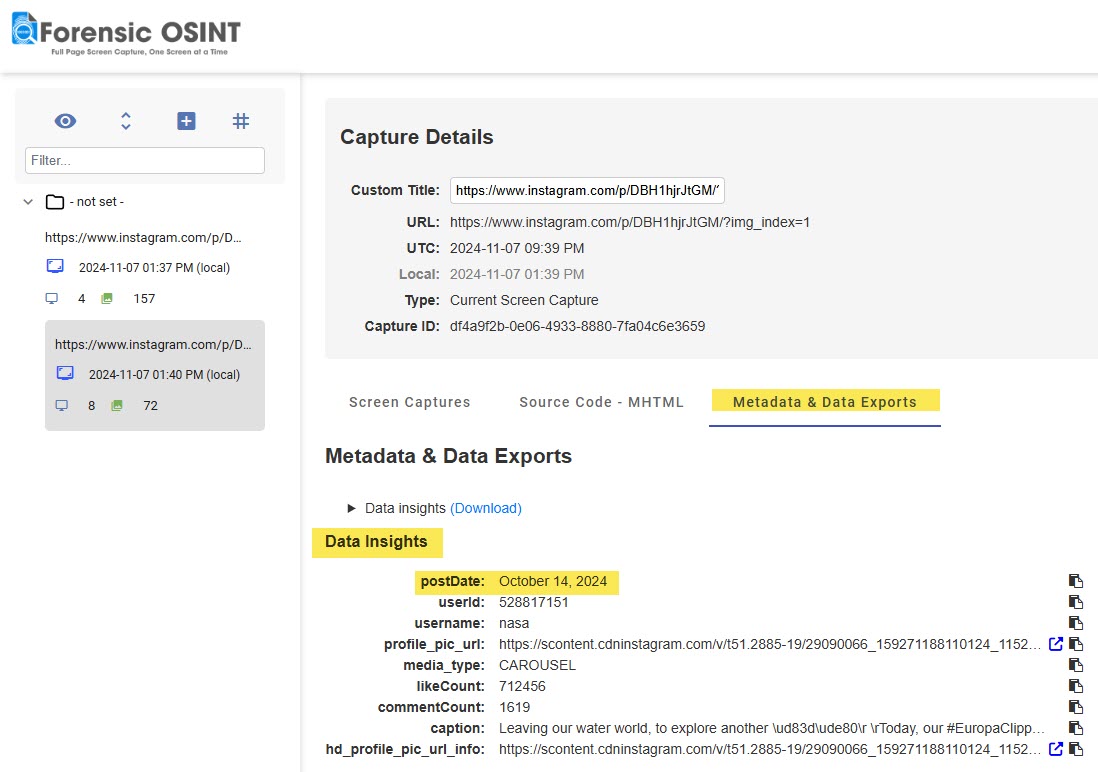This screenshot has width=1098, height=772.
Task: Click the Capture ID value df4a9f2b-0e06...
Action: 577,326
